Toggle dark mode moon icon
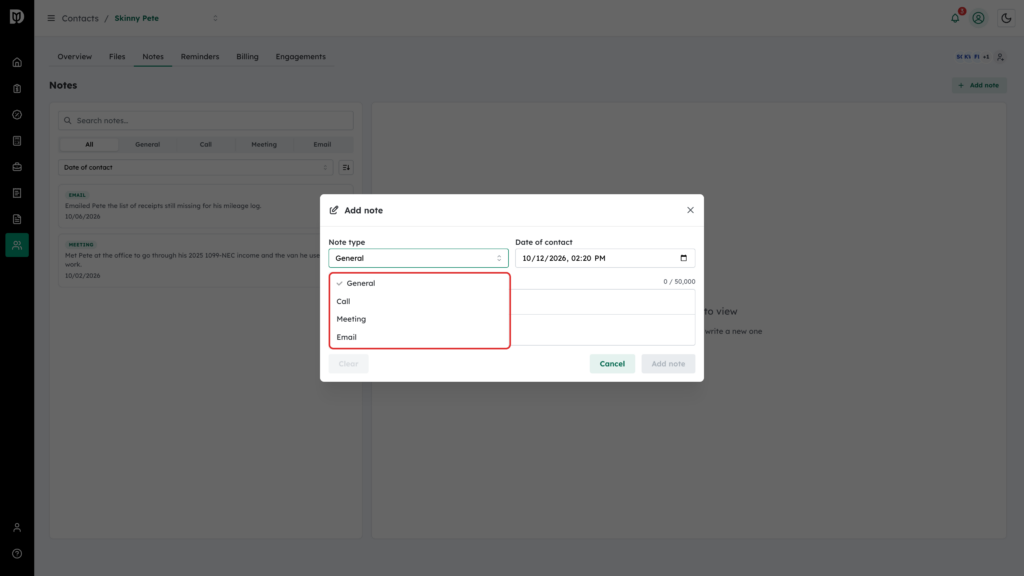Screen dimensions: 1024x576 point(1006,18)
